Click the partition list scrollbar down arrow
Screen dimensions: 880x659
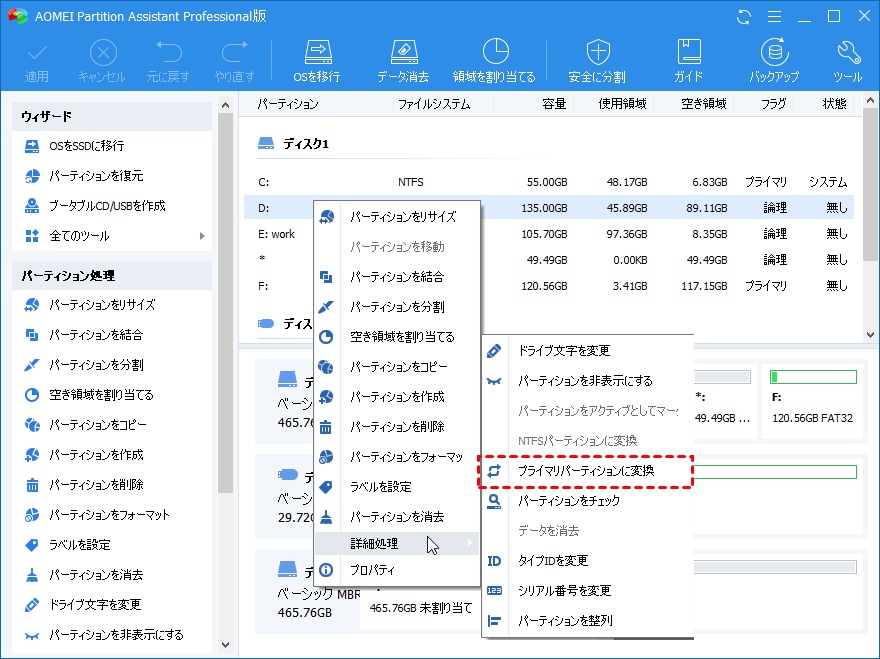tap(870, 335)
